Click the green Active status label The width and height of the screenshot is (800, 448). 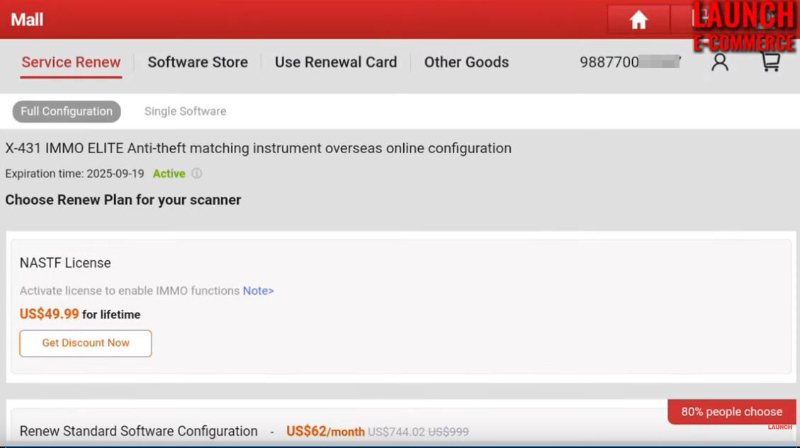(x=169, y=173)
